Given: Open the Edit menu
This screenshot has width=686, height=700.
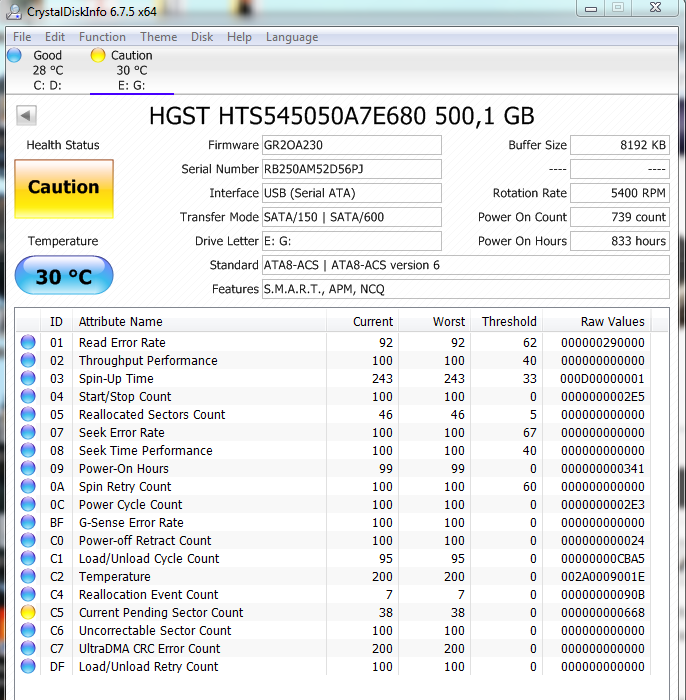Looking at the screenshot, I should point(54,37).
